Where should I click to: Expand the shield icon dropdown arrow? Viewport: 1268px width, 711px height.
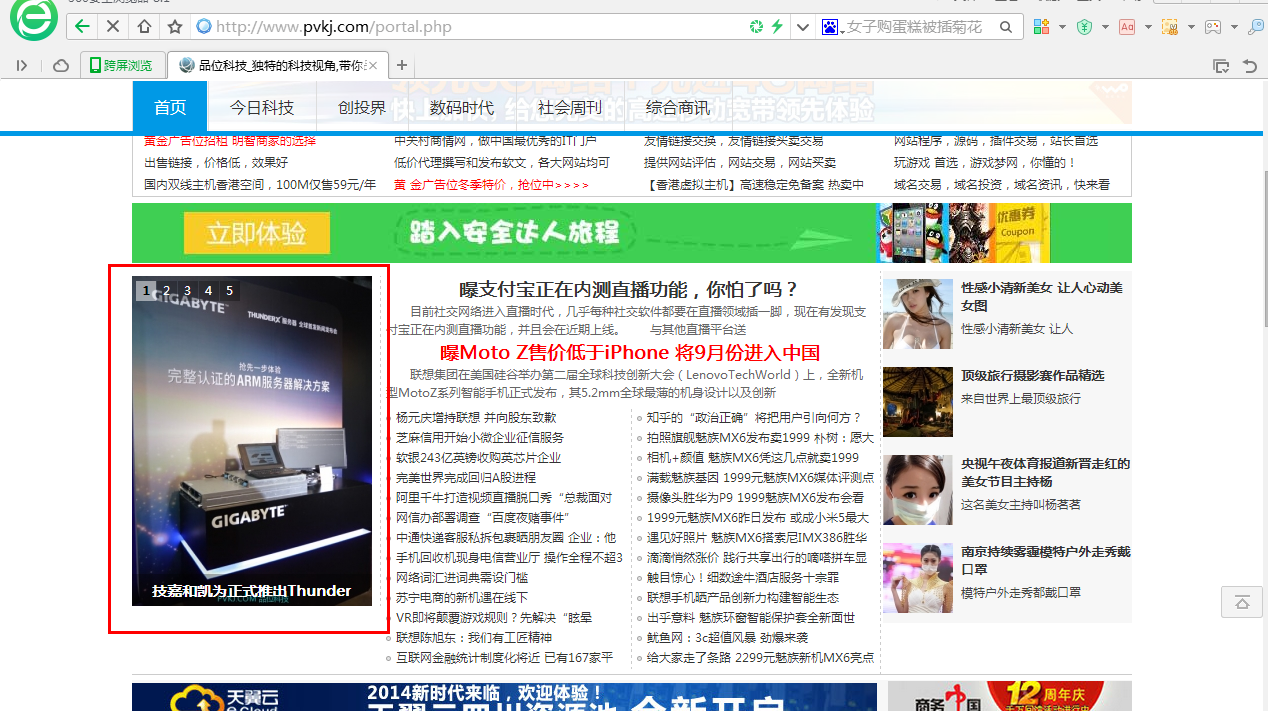coord(1104,27)
